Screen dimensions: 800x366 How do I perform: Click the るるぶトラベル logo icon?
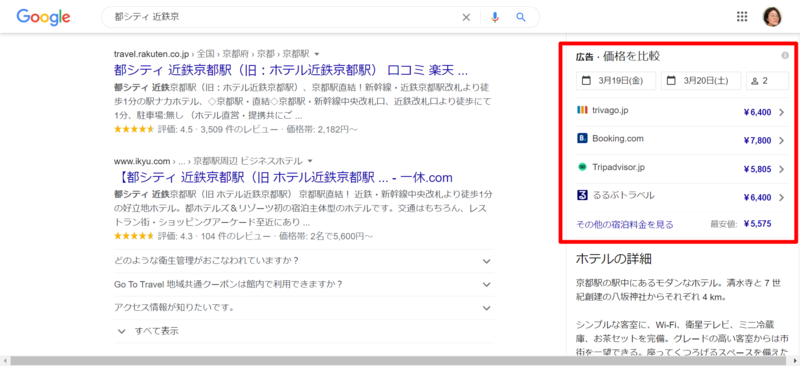[582, 196]
